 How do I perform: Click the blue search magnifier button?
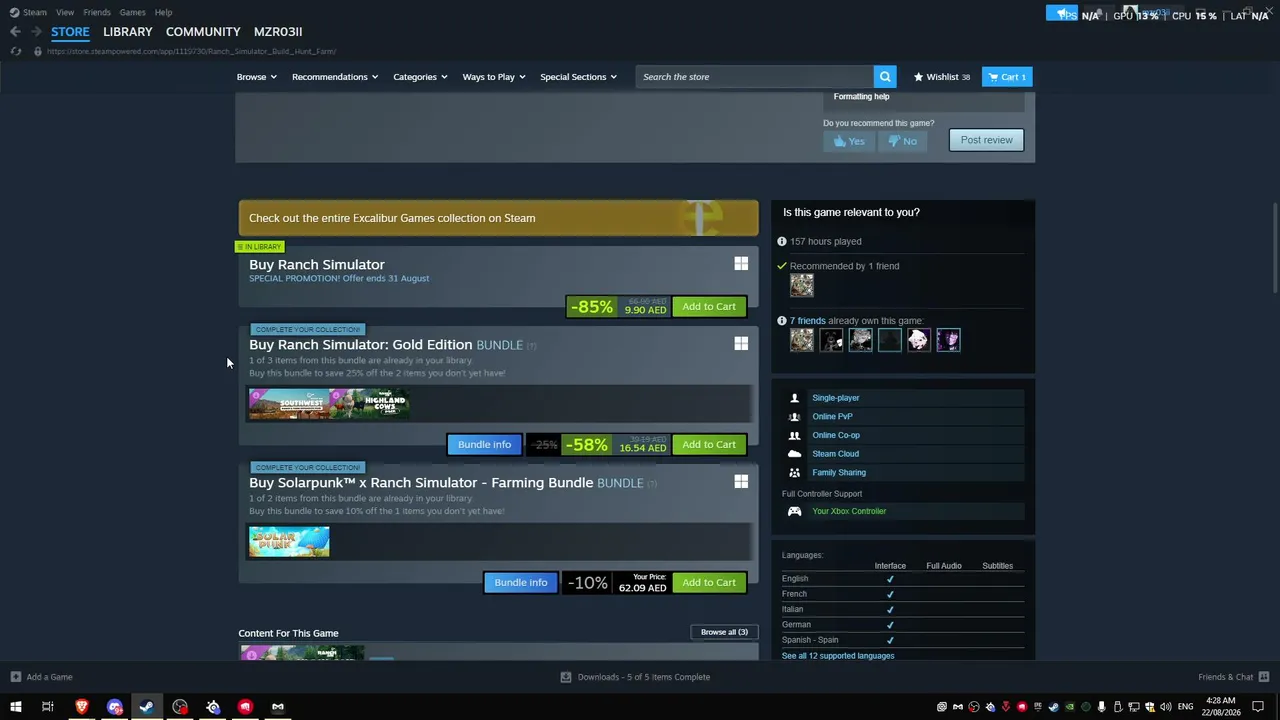[885, 77]
